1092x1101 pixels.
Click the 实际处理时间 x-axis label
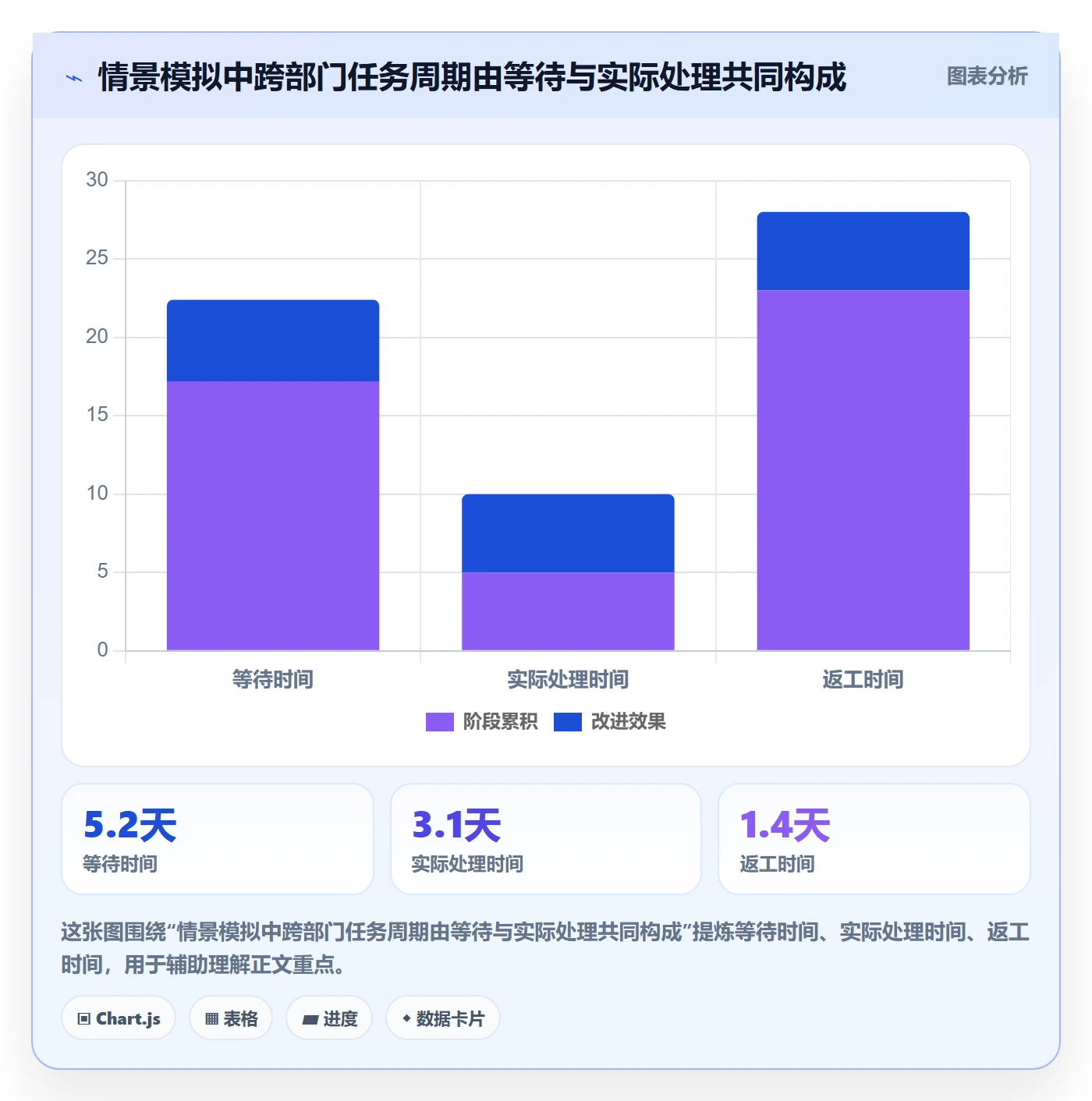[x=568, y=679]
